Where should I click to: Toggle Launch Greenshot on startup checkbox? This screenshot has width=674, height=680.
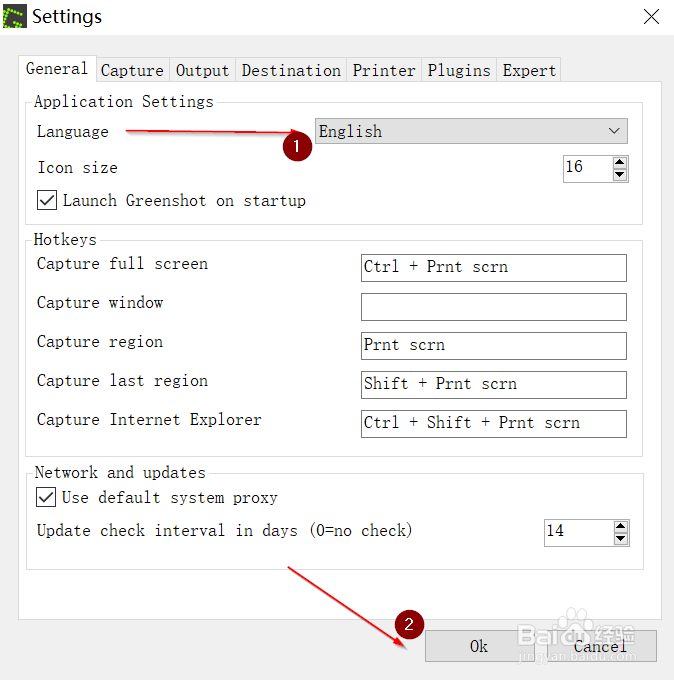[x=47, y=200]
